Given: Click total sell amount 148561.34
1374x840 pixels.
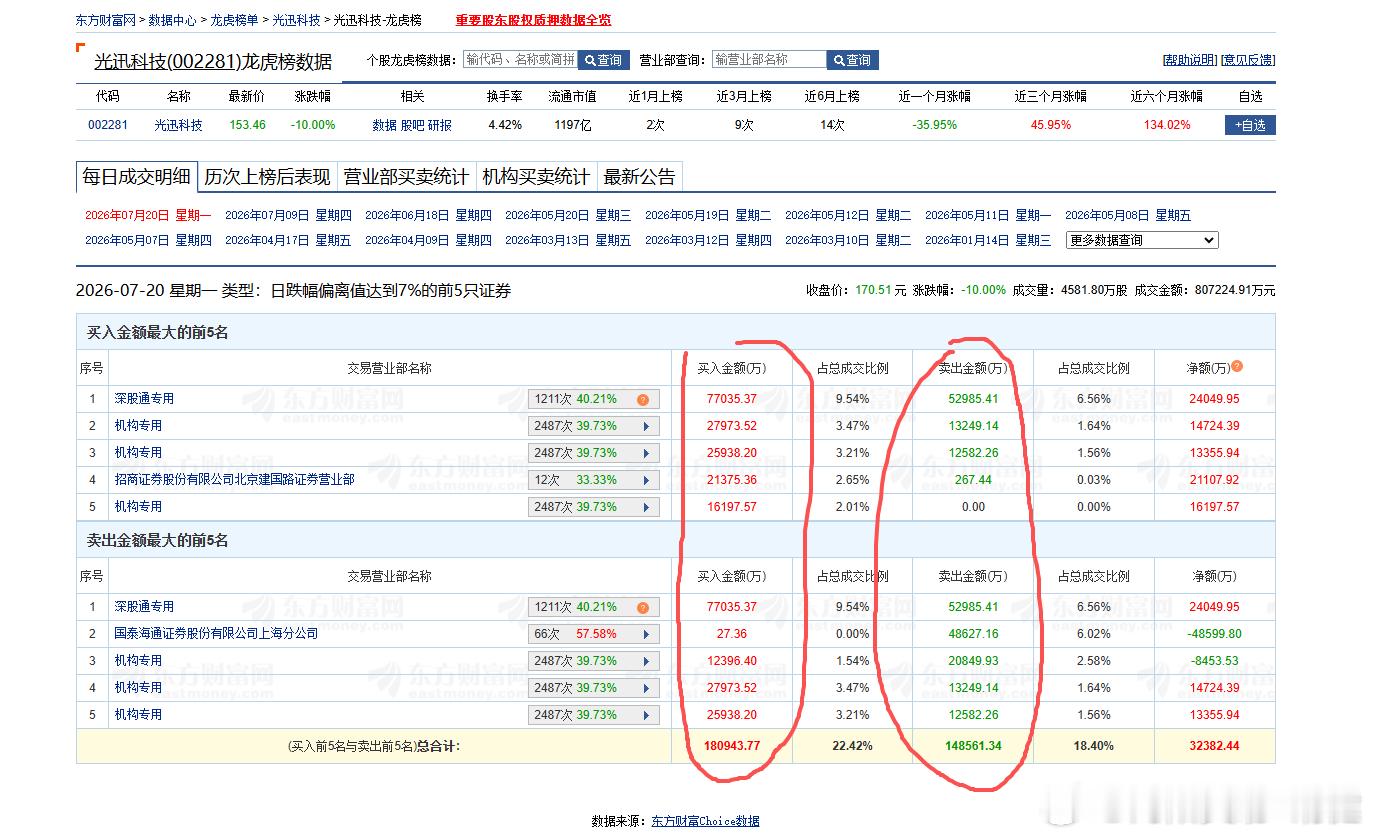Looking at the screenshot, I should [x=972, y=746].
